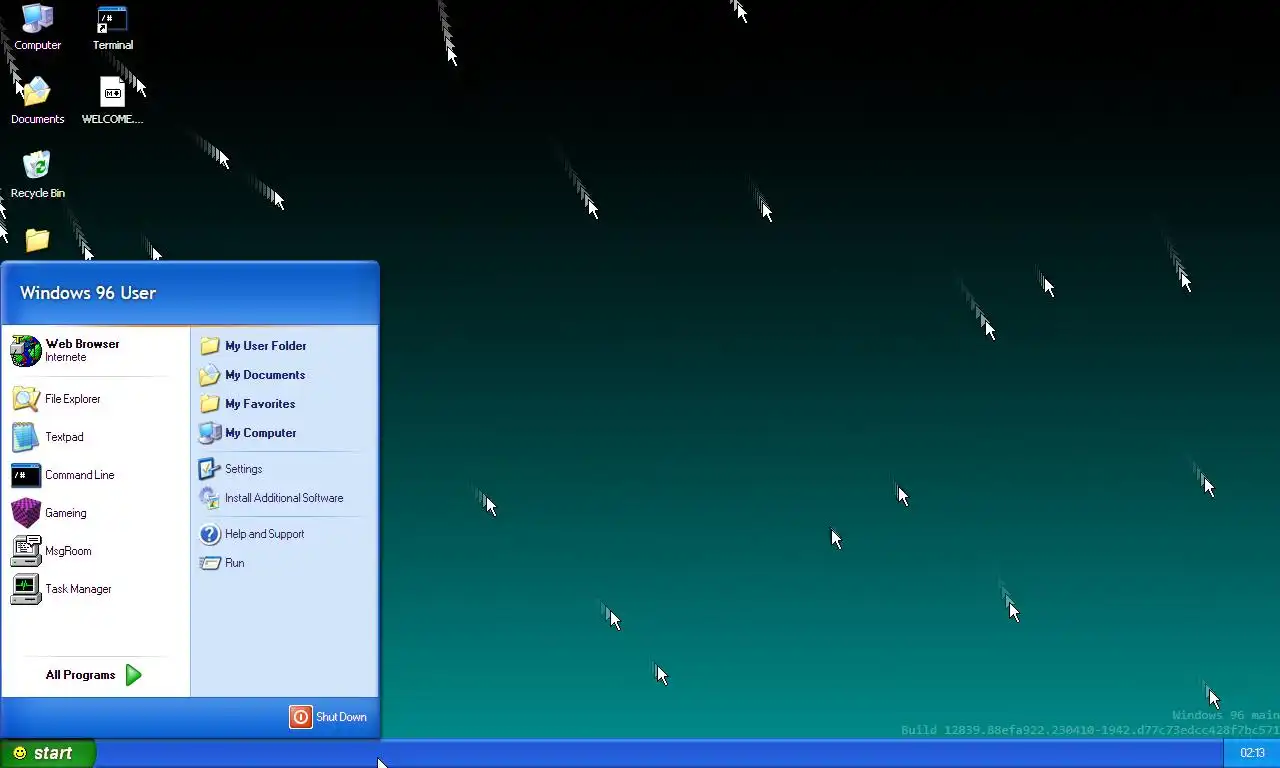
Task: Click the My Computer icon
Action: coord(209,433)
